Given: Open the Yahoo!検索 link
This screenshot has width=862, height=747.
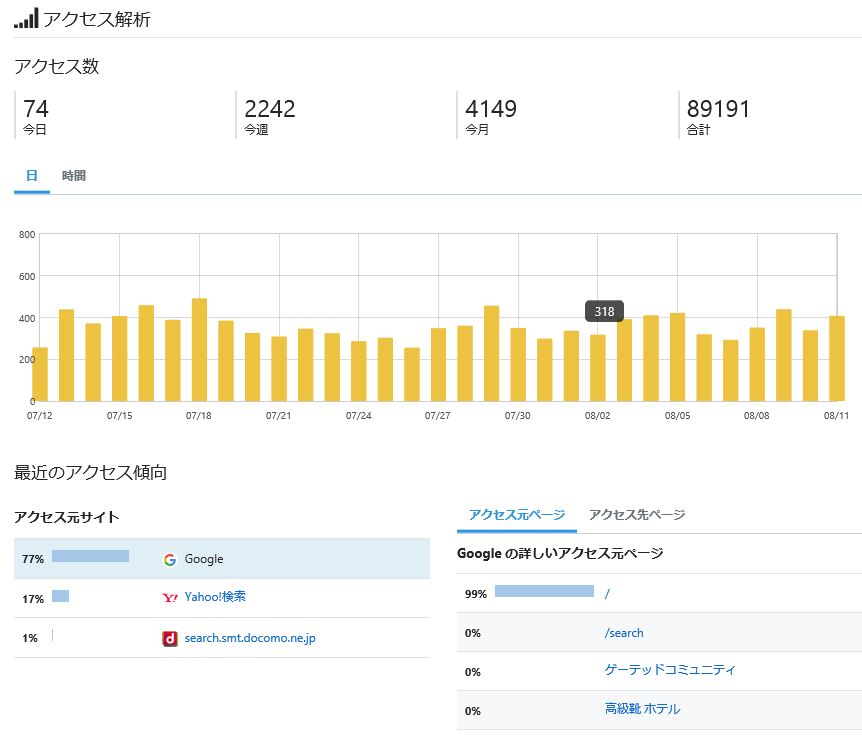Looking at the screenshot, I should [215, 596].
